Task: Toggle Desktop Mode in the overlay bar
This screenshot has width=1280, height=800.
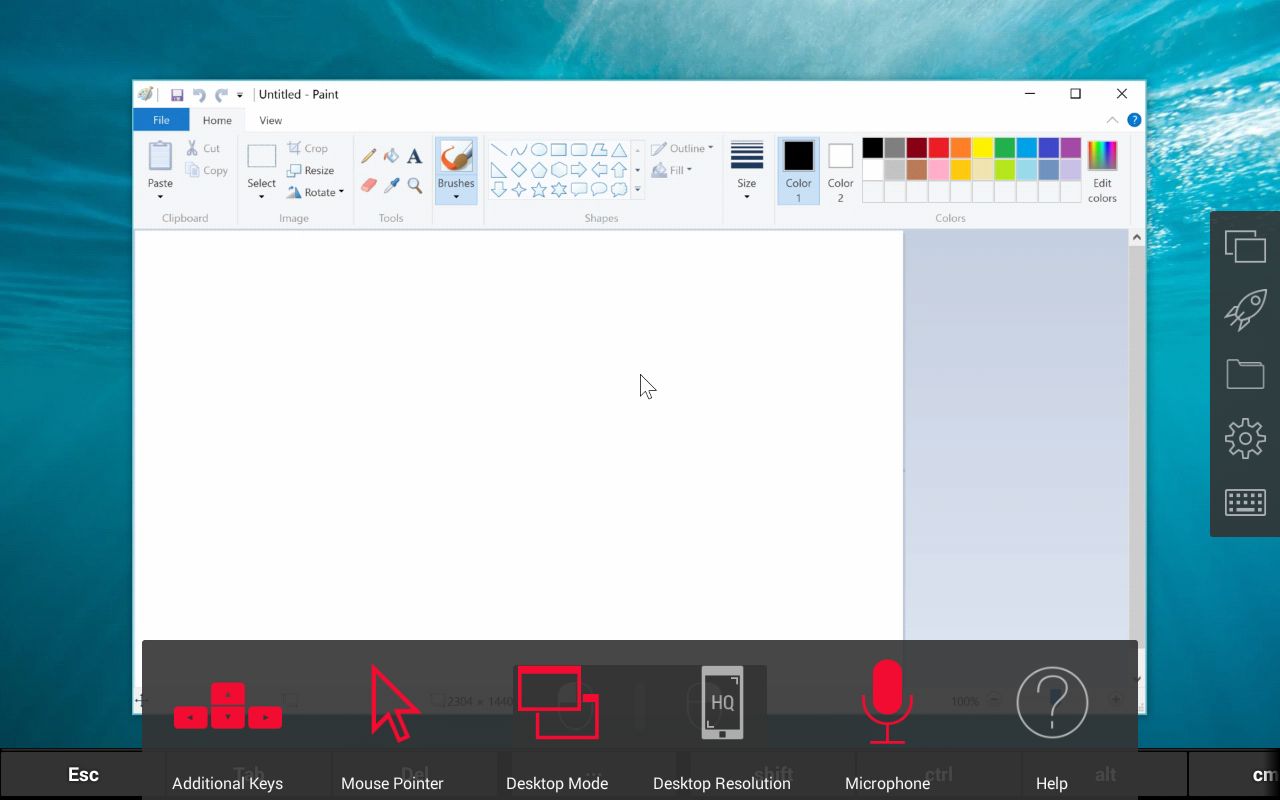Action: pos(557,703)
